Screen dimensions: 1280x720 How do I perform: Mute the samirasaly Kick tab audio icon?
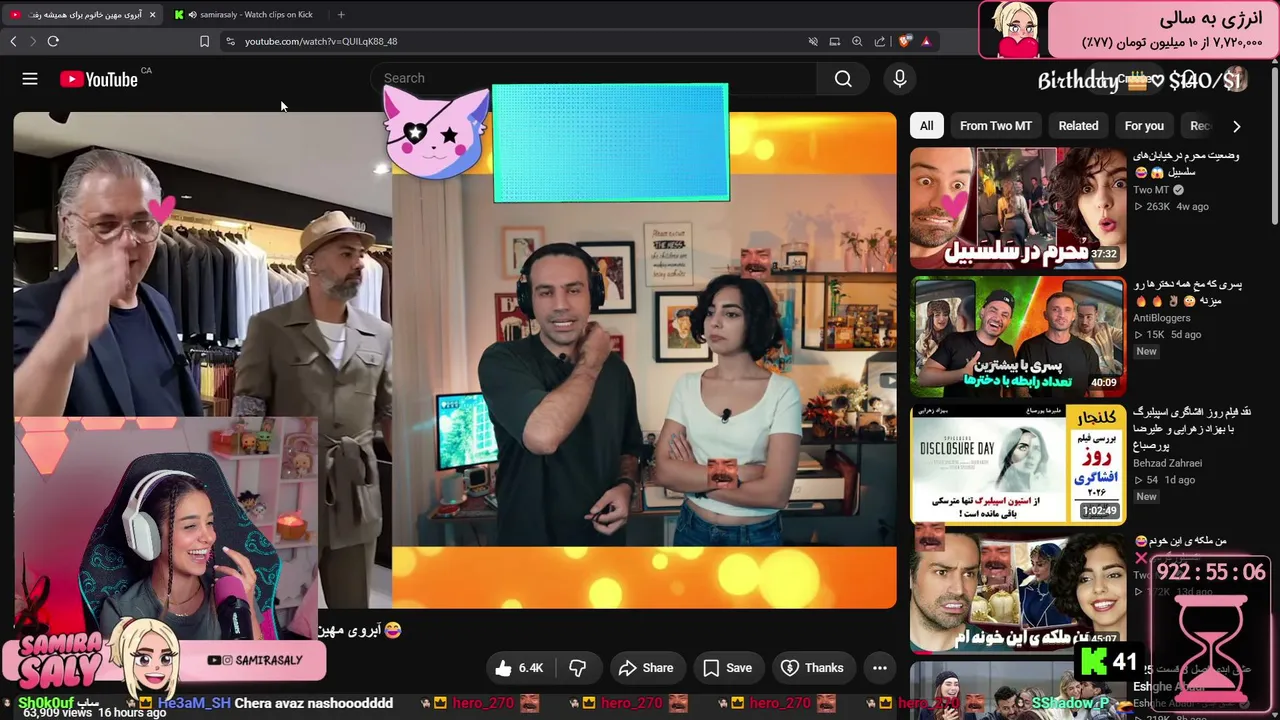pos(192,15)
